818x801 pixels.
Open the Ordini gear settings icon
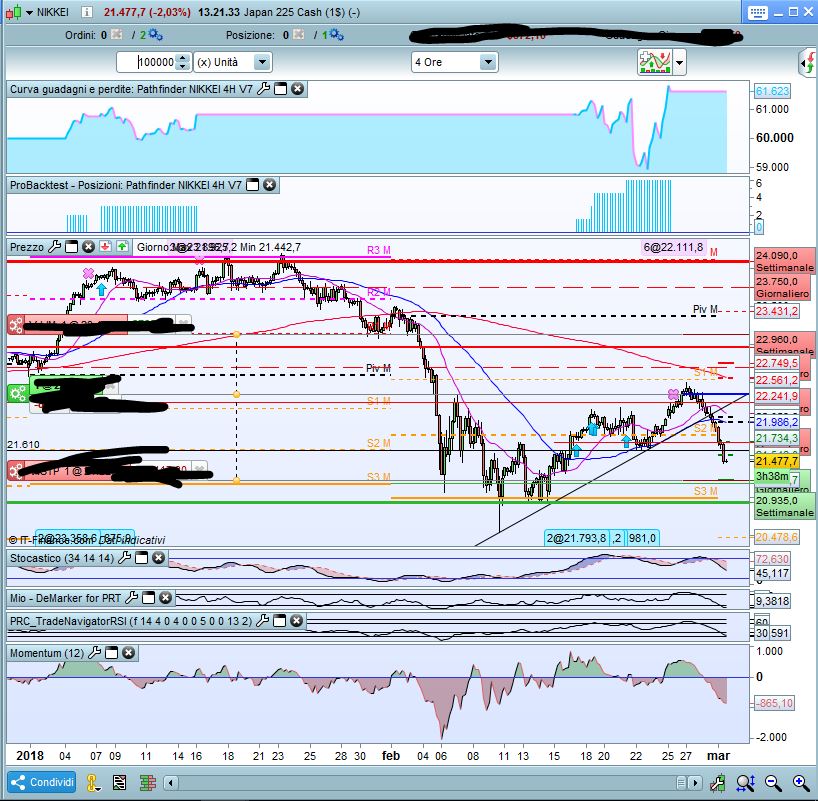[x=155, y=35]
